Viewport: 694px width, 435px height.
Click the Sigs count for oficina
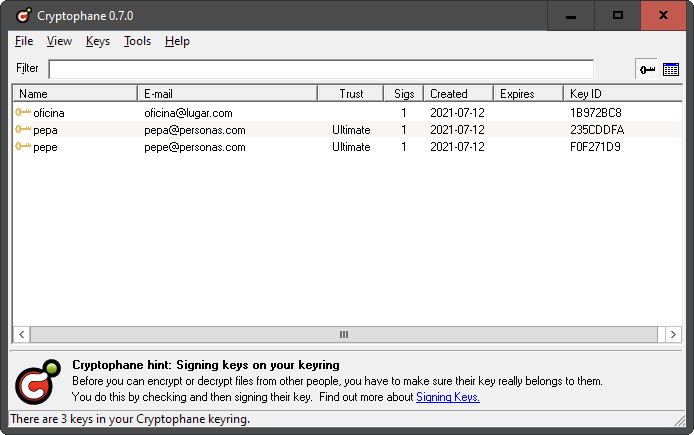(x=404, y=112)
